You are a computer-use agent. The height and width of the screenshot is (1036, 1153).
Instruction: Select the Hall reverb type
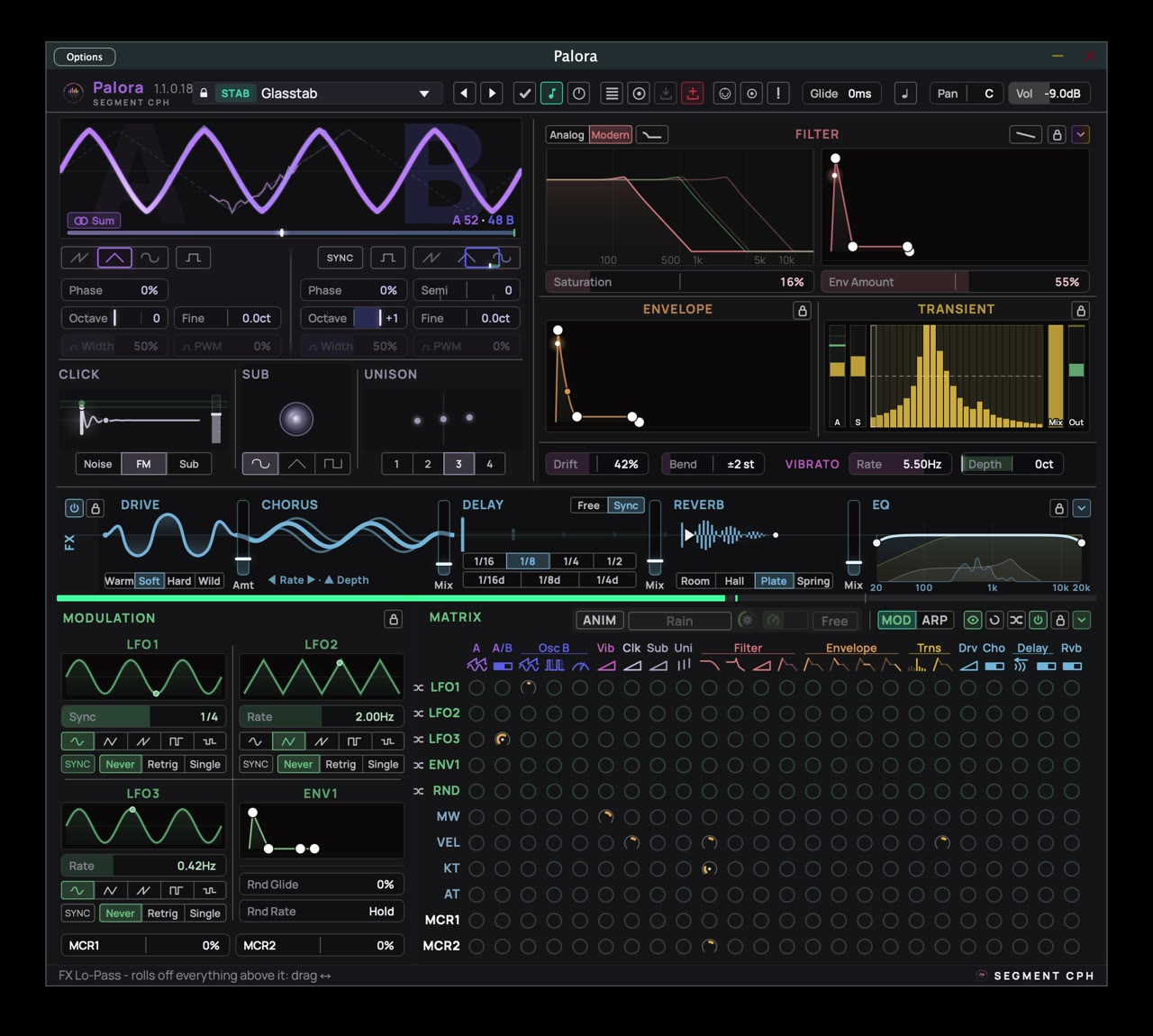[x=735, y=581]
